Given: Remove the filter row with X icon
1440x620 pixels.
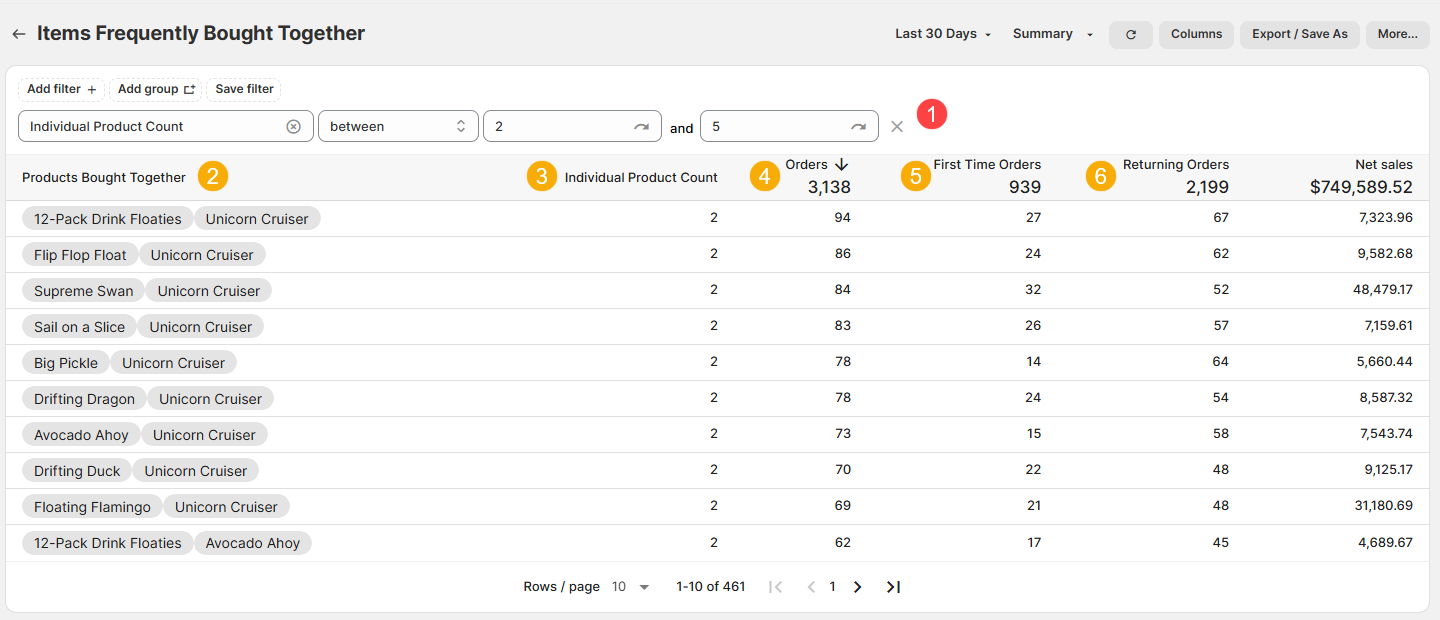Looking at the screenshot, I should pyautogui.click(x=897, y=127).
